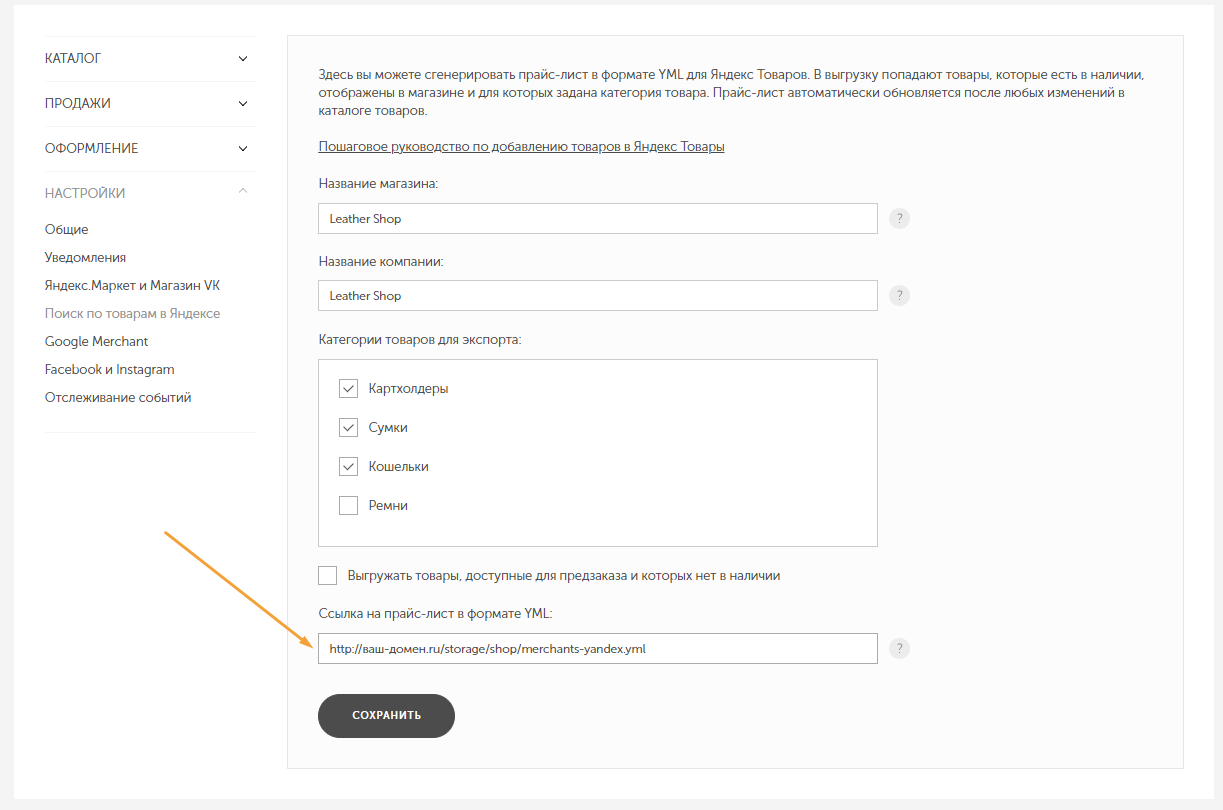
Task: Click the 'Ссылка на прайс-лист в формате YML:' label
Action: click(x=435, y=613)
